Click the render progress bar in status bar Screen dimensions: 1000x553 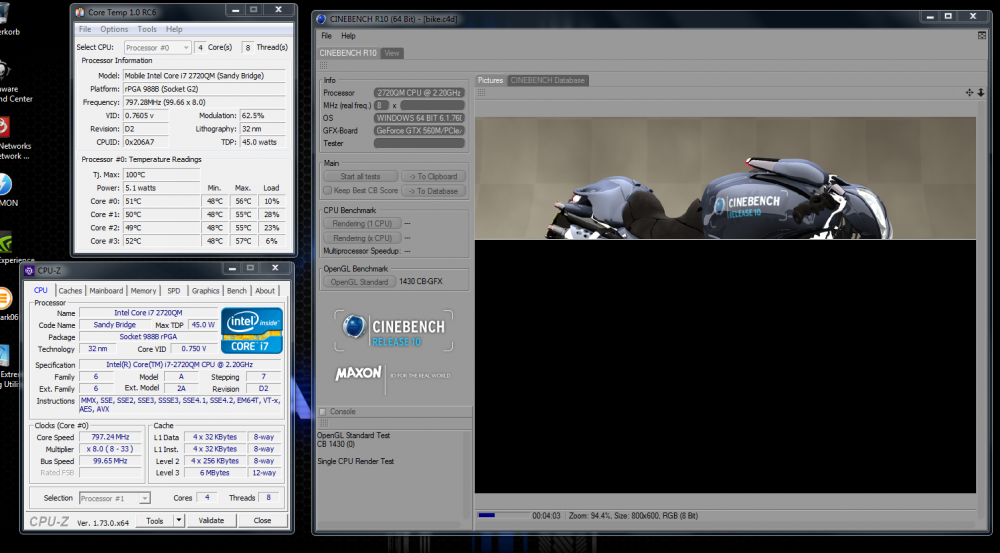501,516
